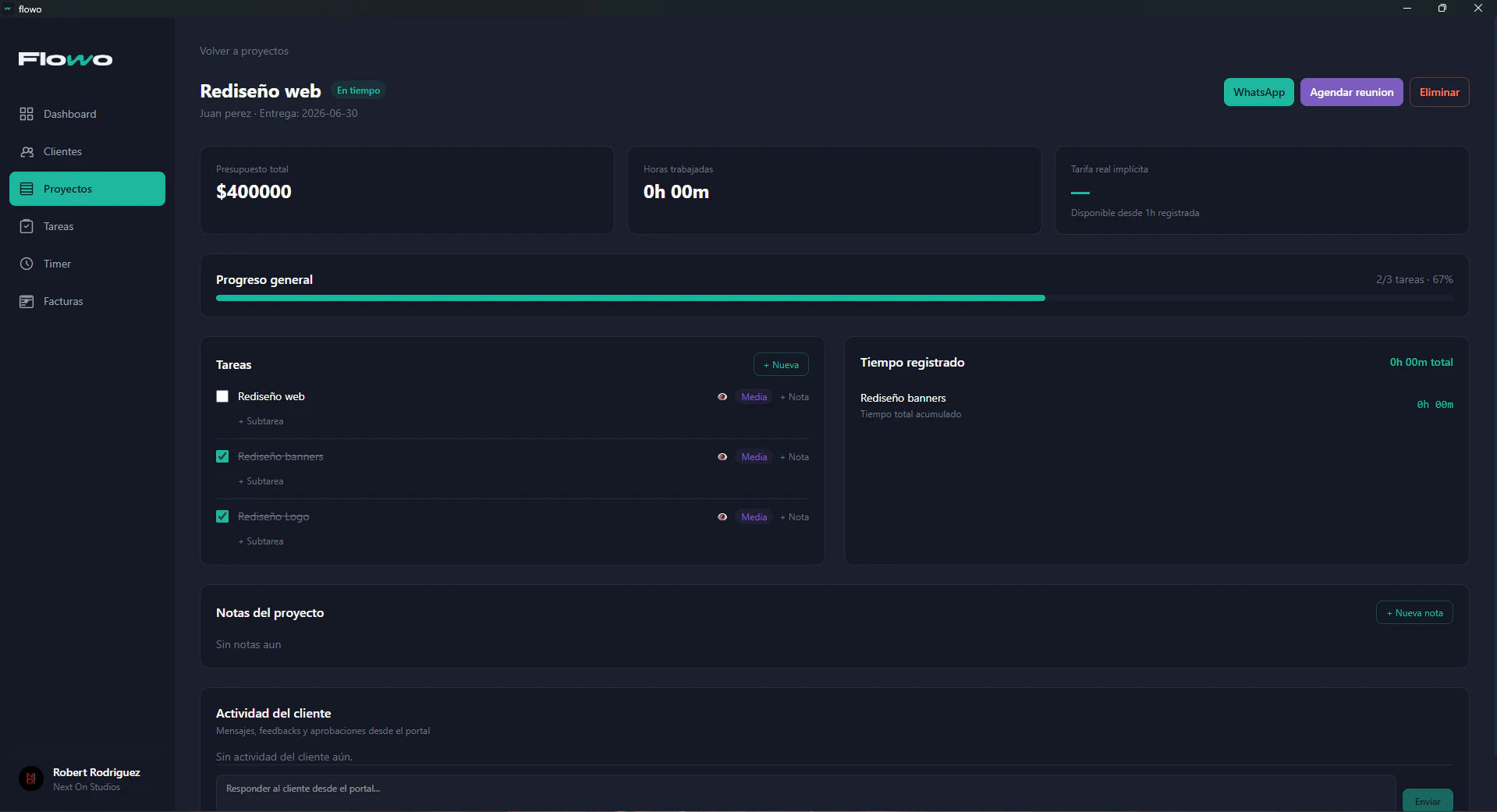
Task: Click the Tareas checklist icon
Action: [27, 226]
